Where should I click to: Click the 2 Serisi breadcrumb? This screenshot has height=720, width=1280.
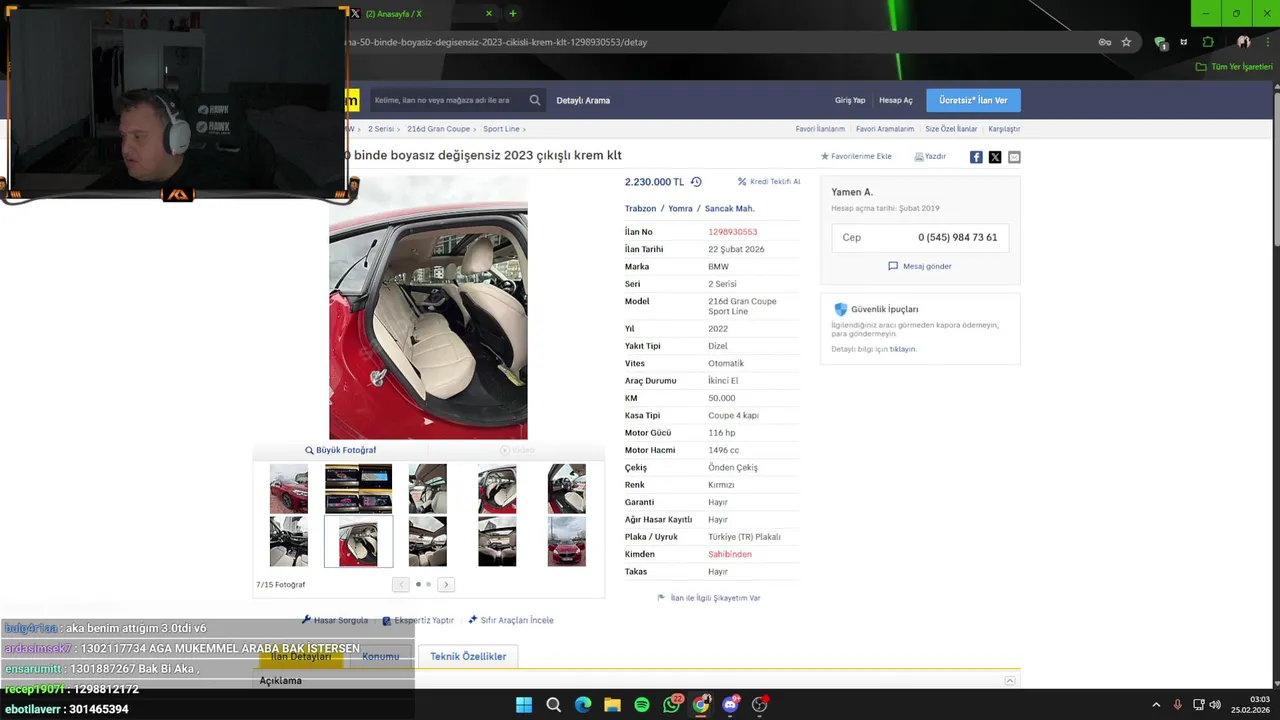tap(380, 129)
